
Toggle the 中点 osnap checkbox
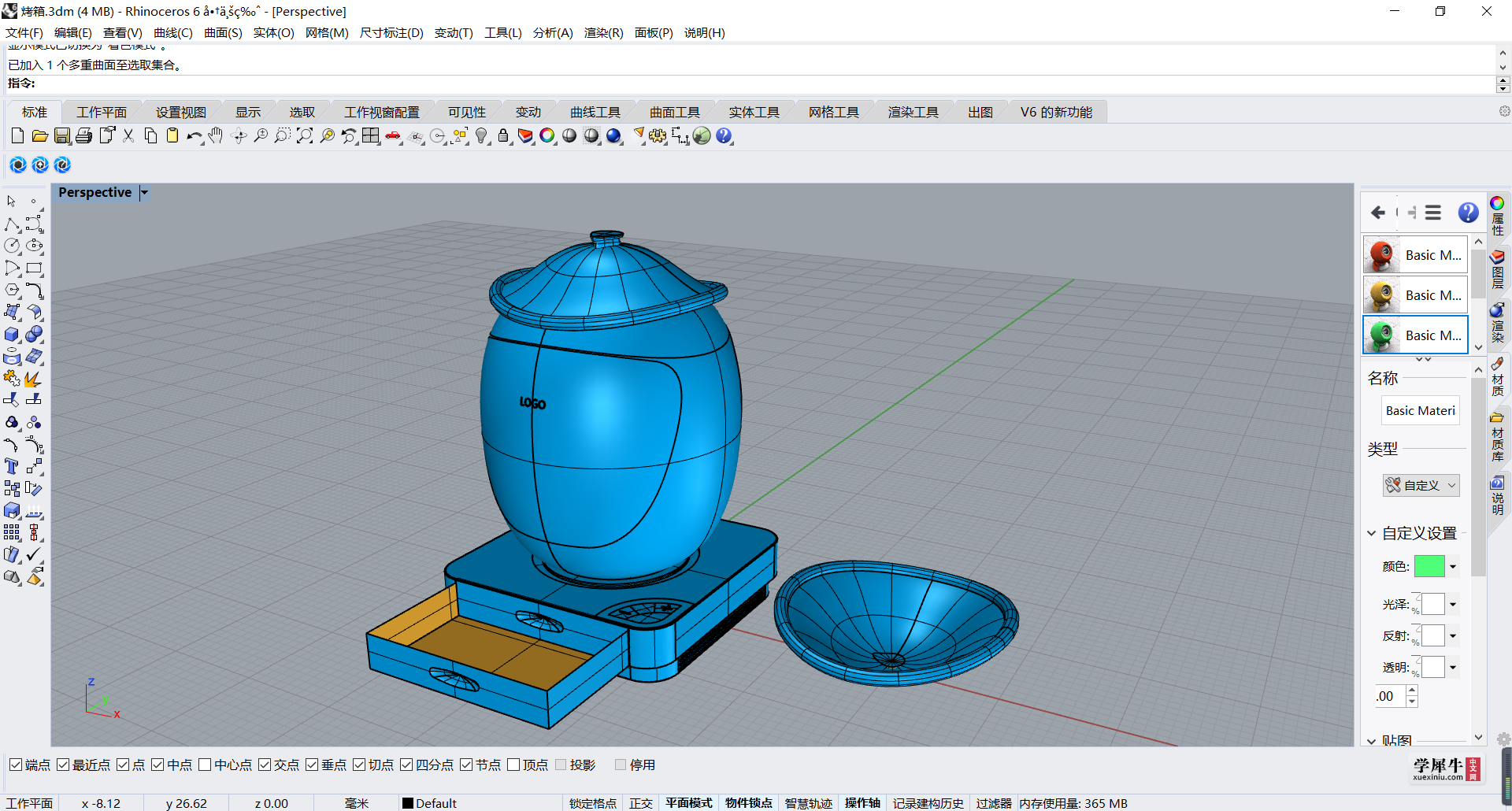point(157,765)
